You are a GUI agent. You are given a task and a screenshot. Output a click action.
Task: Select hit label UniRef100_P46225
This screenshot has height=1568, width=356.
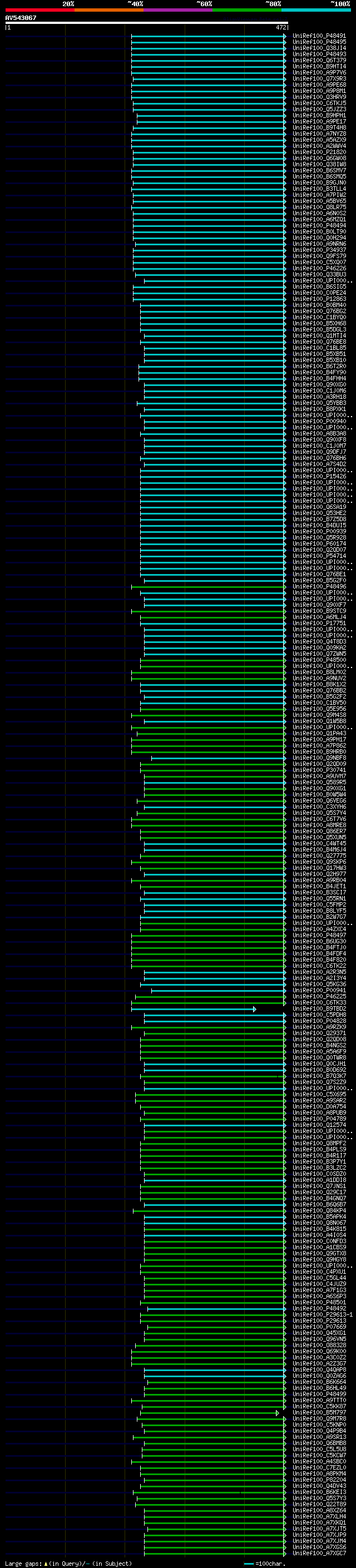click(319, 996)
